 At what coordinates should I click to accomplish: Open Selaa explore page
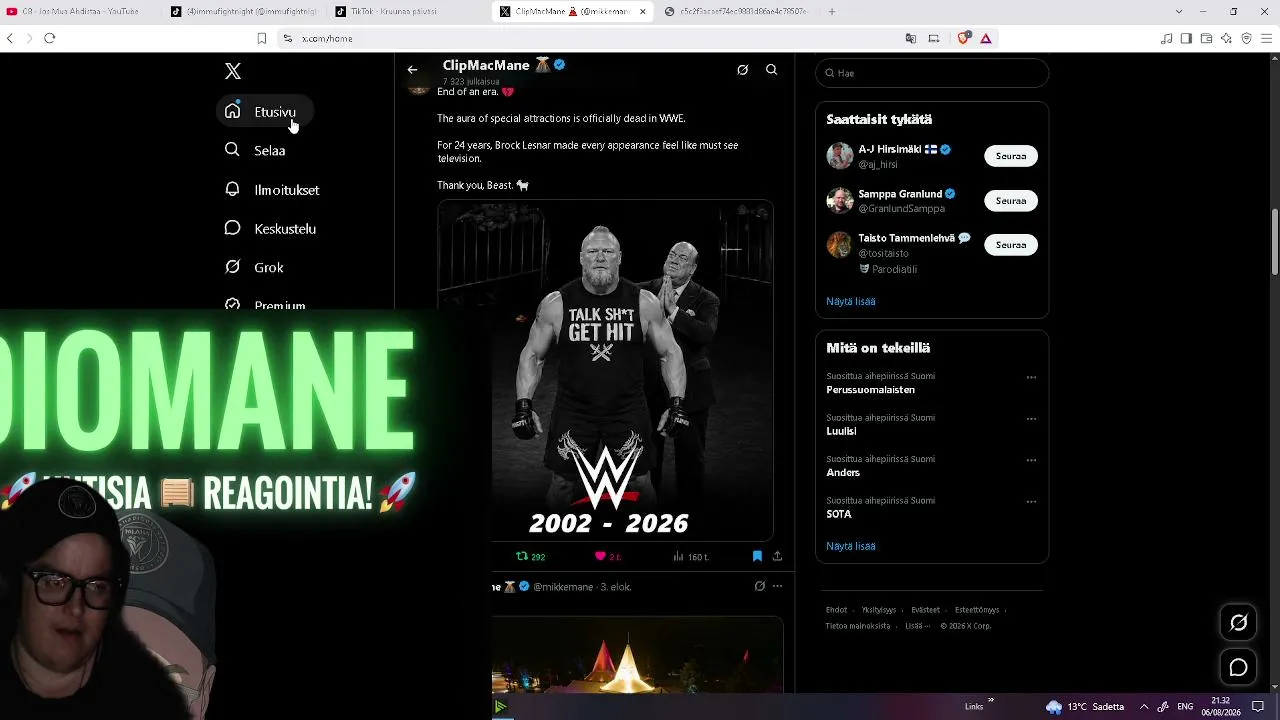point(256,150)
